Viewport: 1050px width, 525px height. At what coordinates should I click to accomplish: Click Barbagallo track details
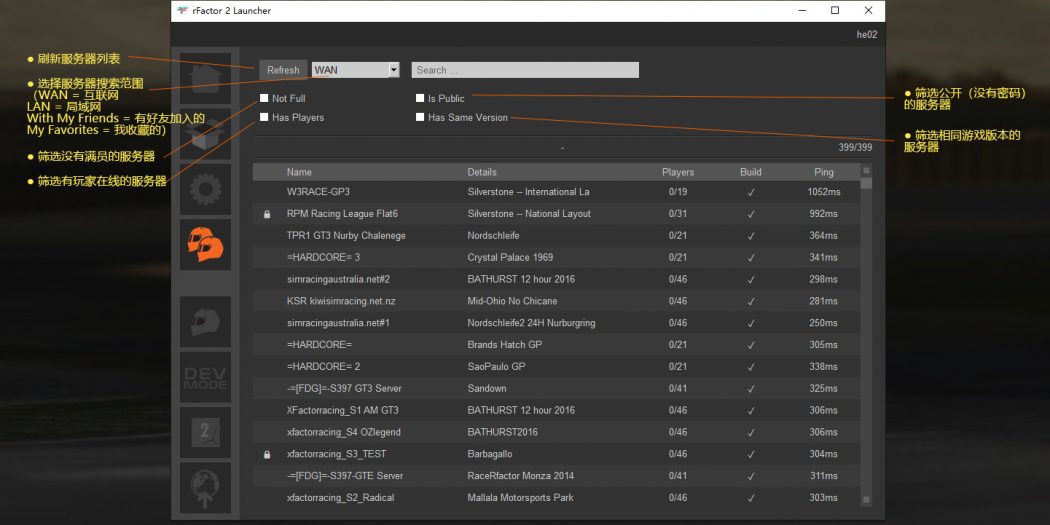click(x=490, y=455)
